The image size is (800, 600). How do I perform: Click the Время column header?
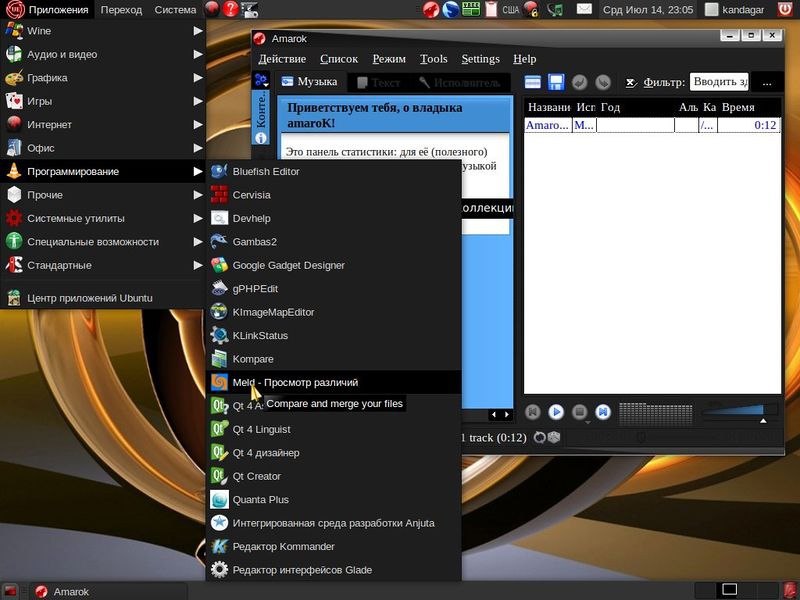tap(749, 108)
